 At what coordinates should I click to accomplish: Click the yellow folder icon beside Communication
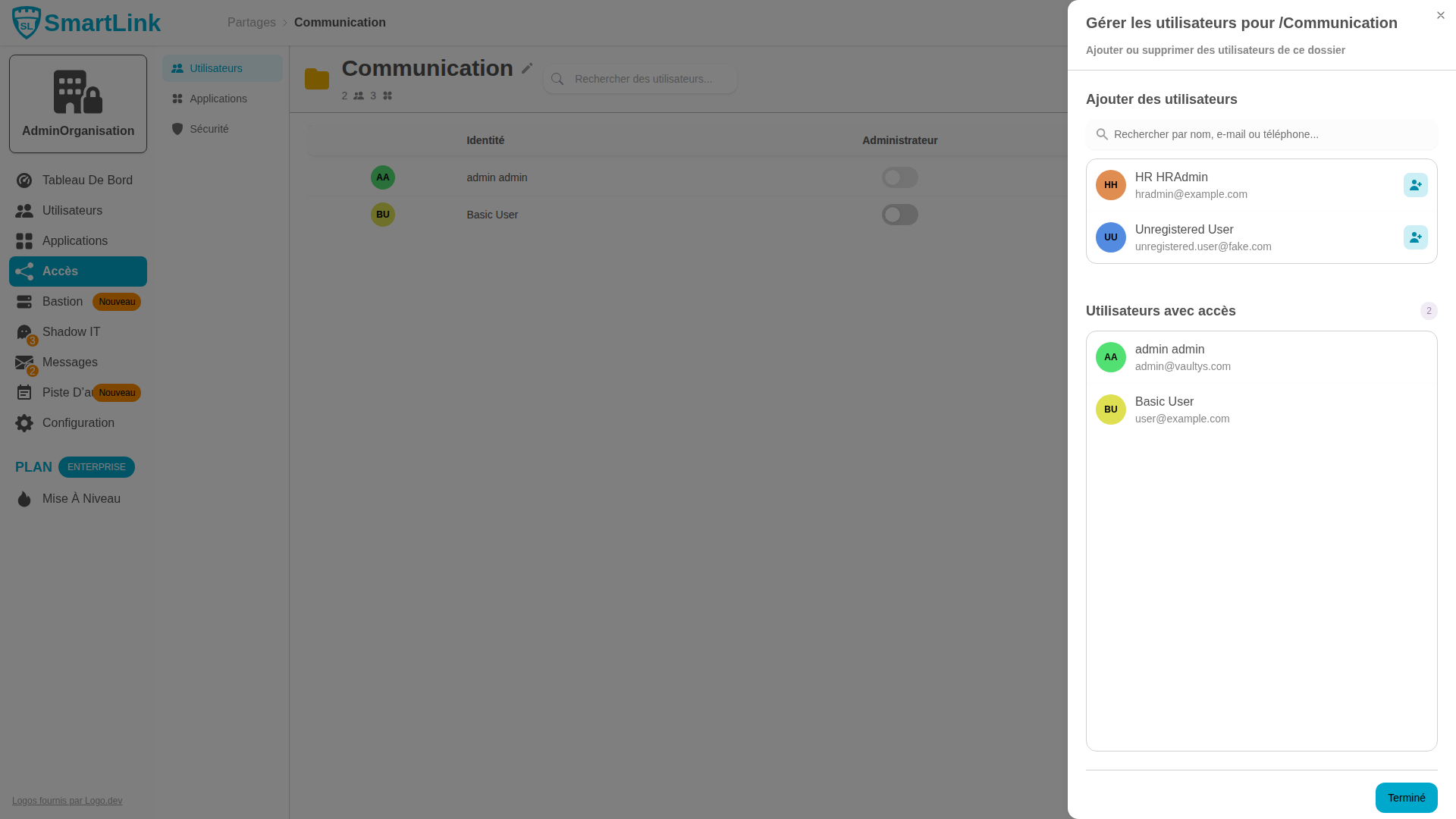coord(317,78)
